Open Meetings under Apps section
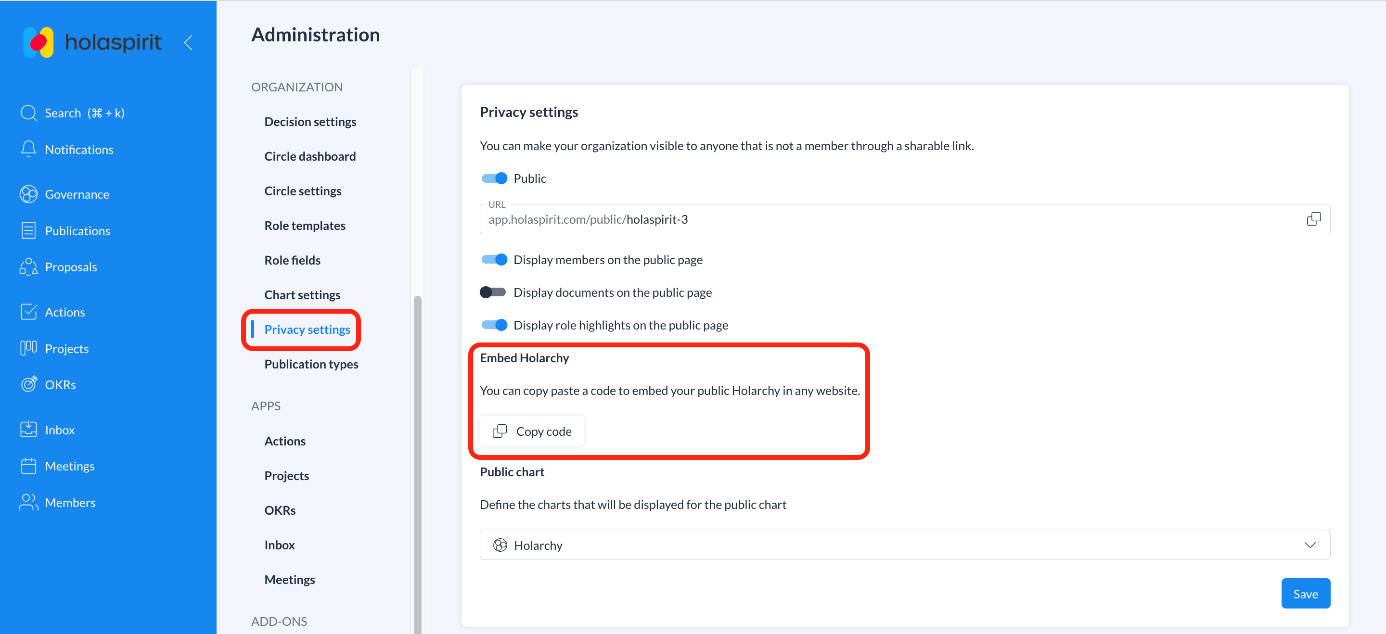The image size is (1386, 634). click(290, 580)
